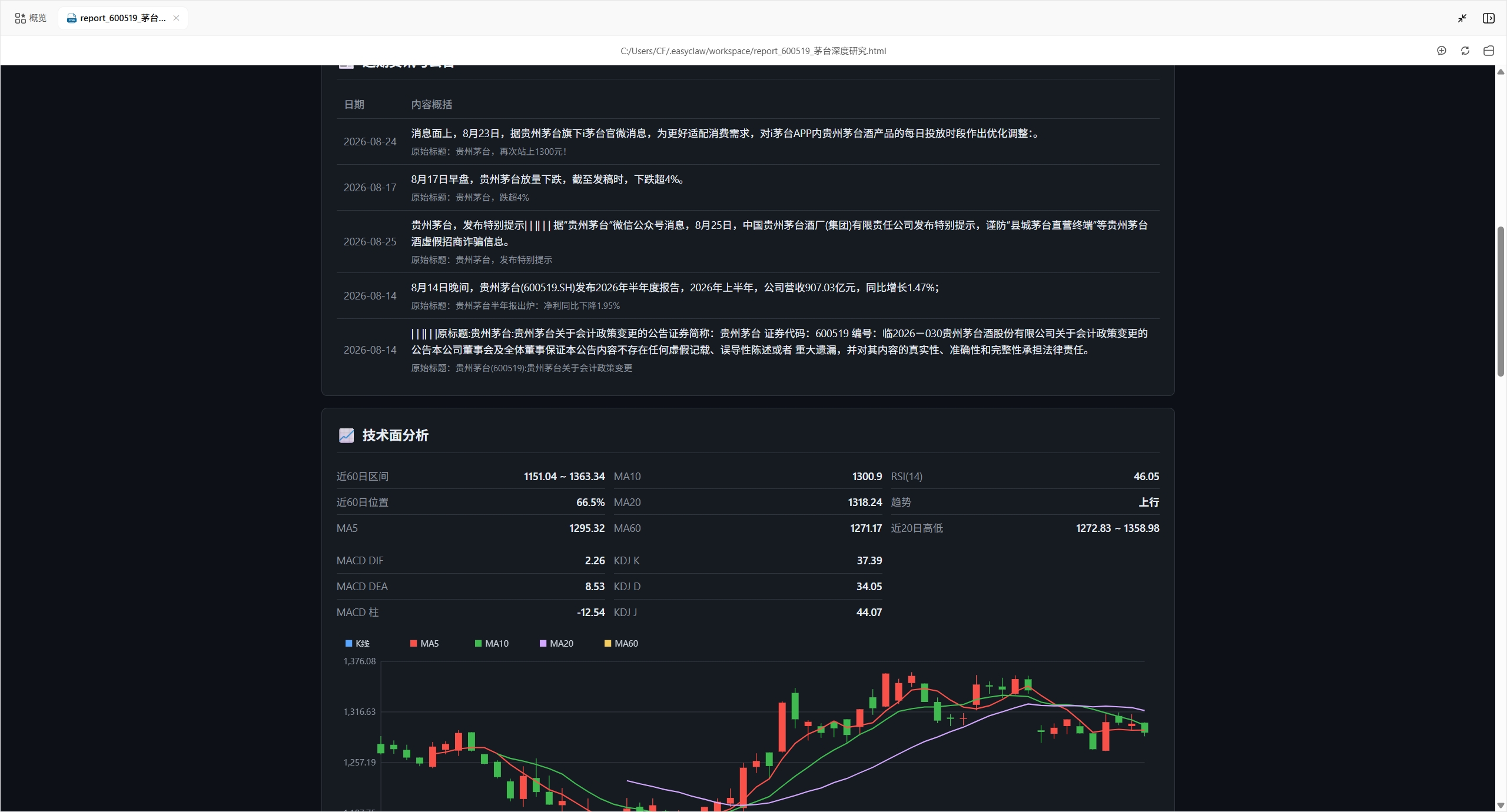Click the KDJ D value 34.05
Screen dimensions: 1507x812
click(x=869, y=587)
